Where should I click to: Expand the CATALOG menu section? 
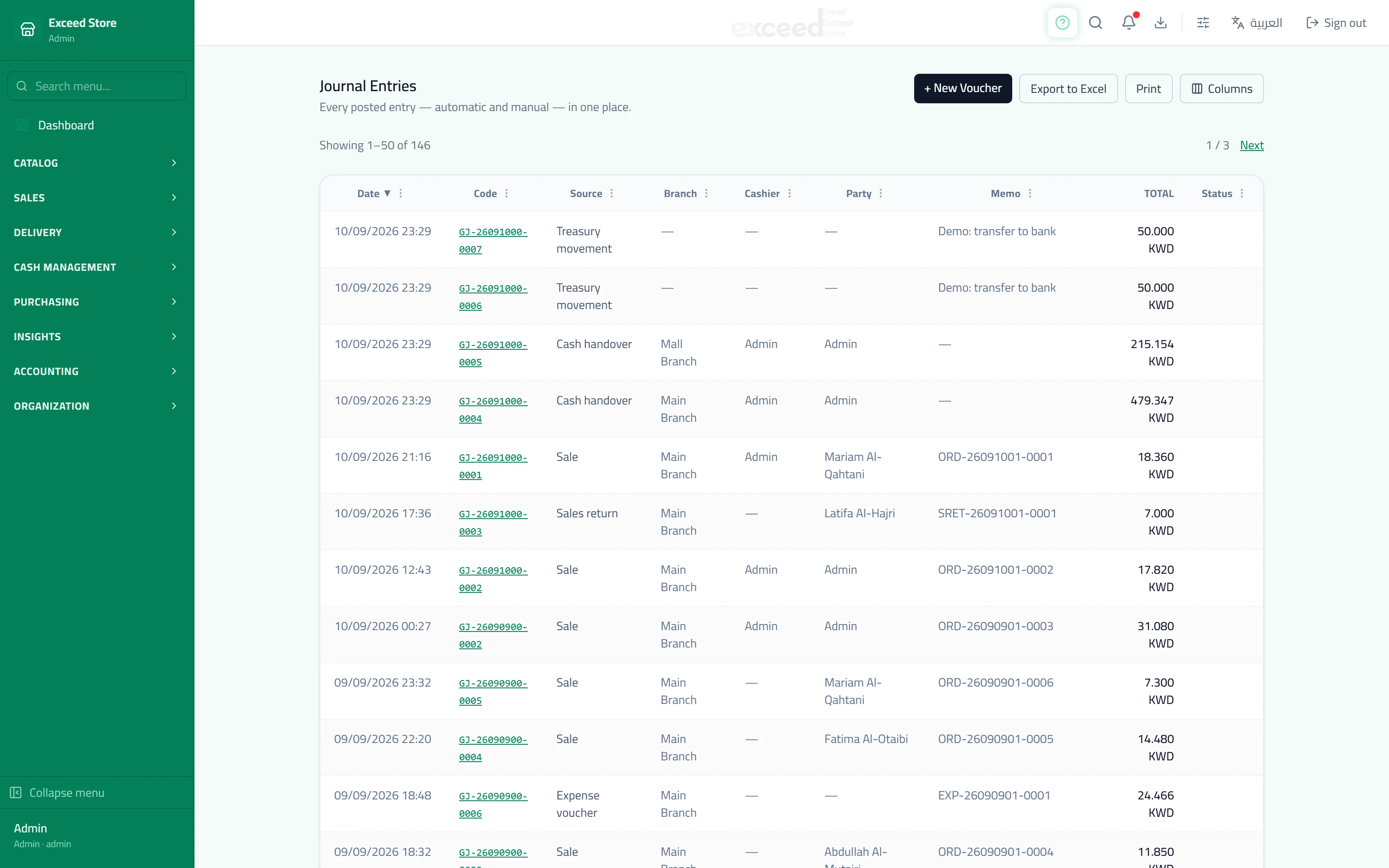(96, 163)
